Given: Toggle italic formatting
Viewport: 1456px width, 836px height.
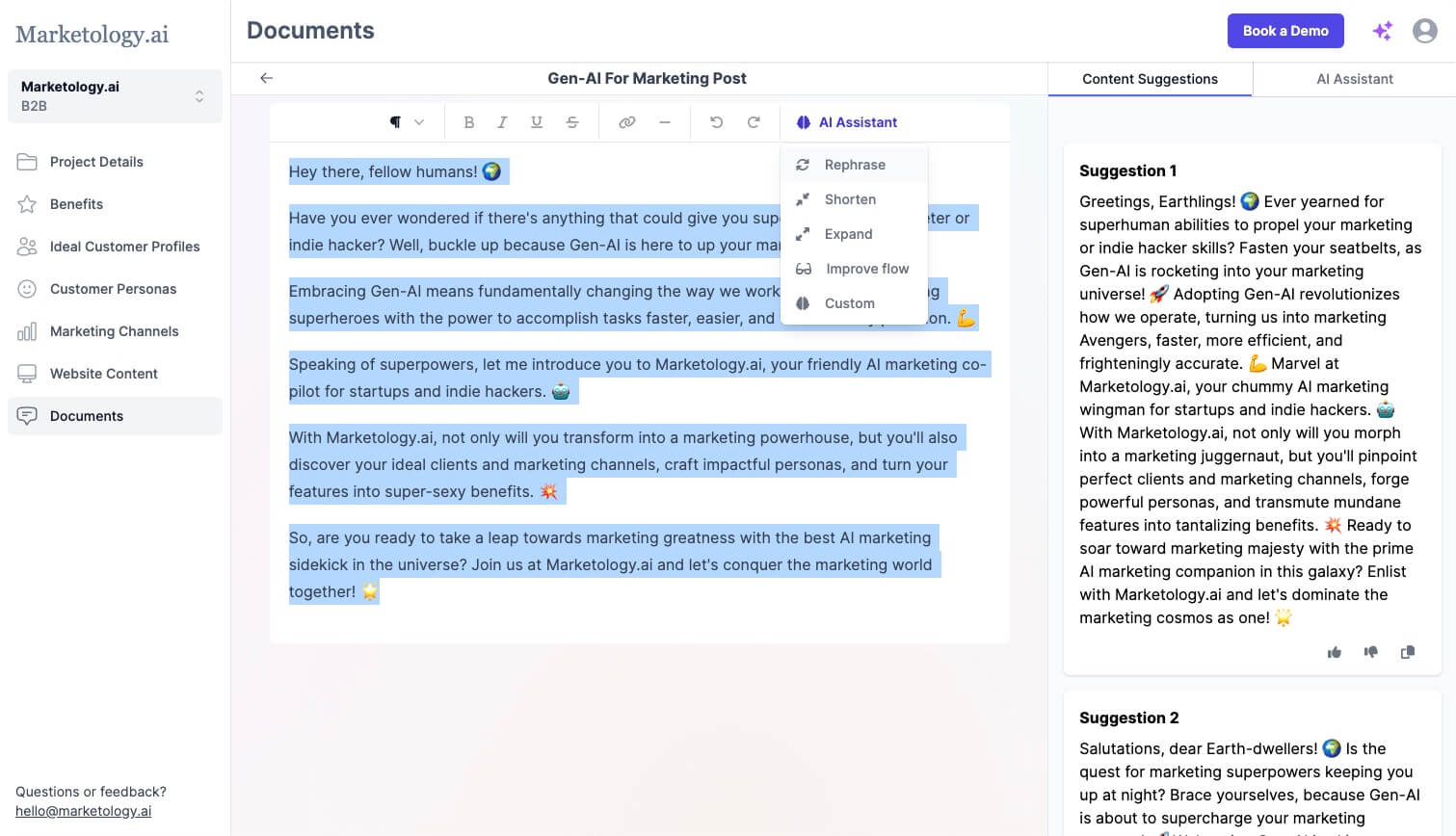Looking at the screenshot, I should pyautogui.click(x=502, y=122).
